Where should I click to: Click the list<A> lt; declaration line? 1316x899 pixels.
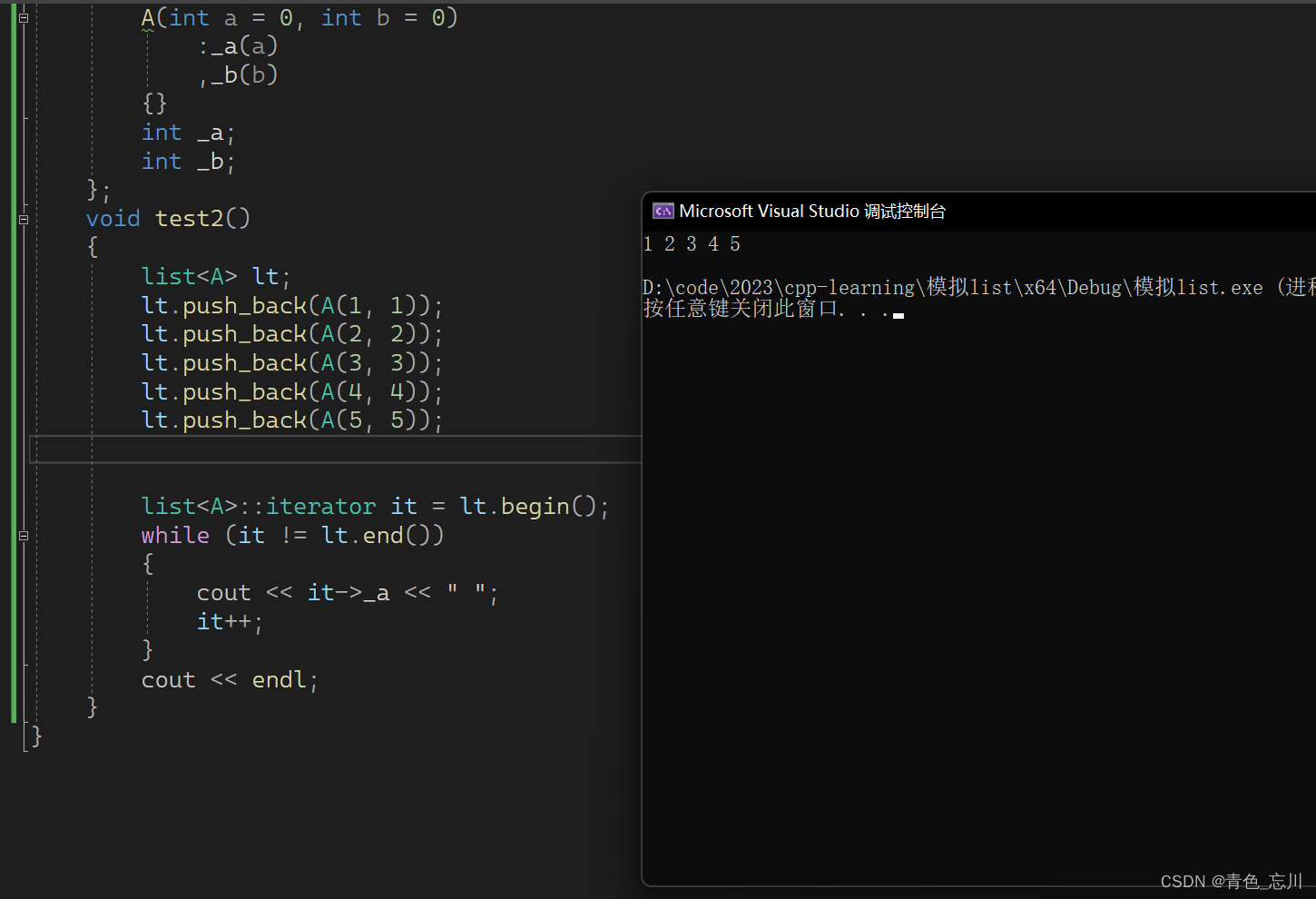[x=216, y=276]
